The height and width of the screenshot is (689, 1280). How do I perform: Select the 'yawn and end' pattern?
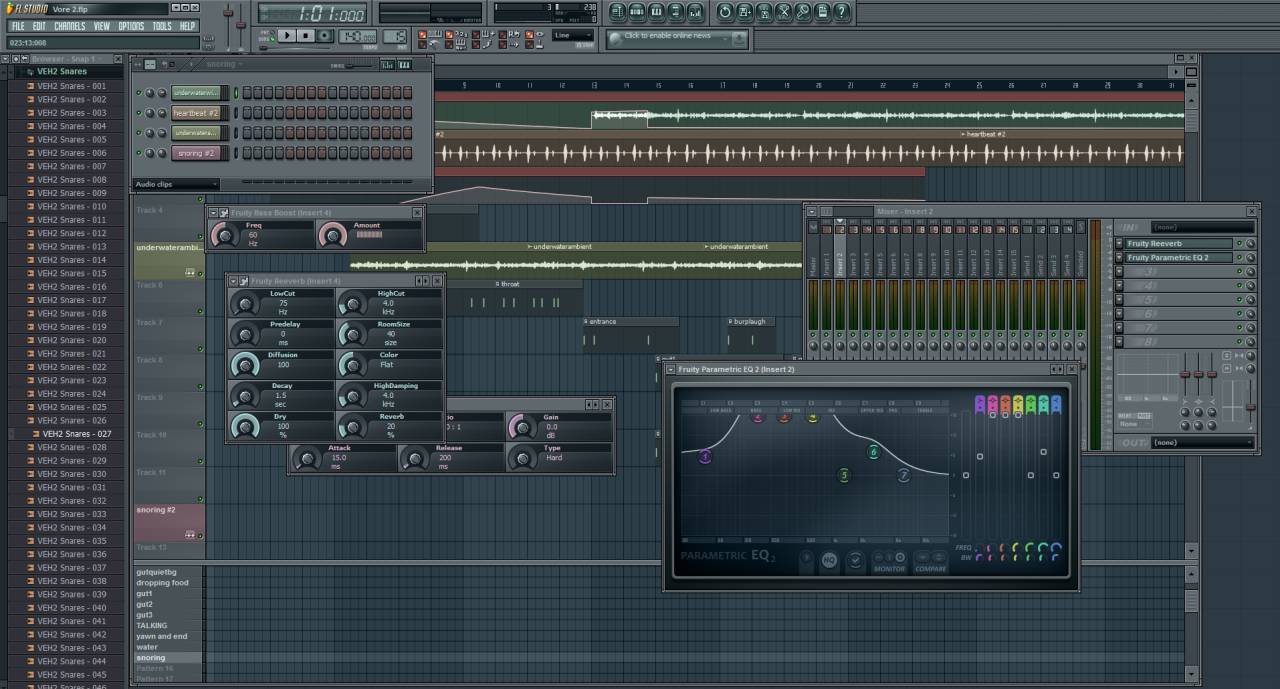[162, 636]
